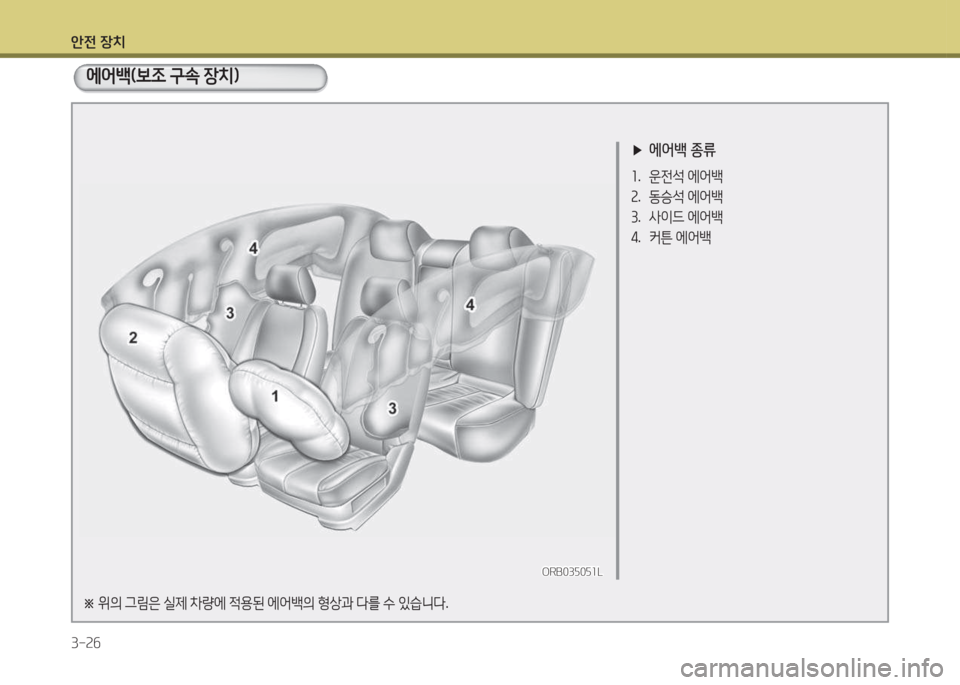The height and width of the screenshot is (685, 960).
Task: Click the footnote about '위의 그림은 실제 차량에'
Action: (266, 603)
